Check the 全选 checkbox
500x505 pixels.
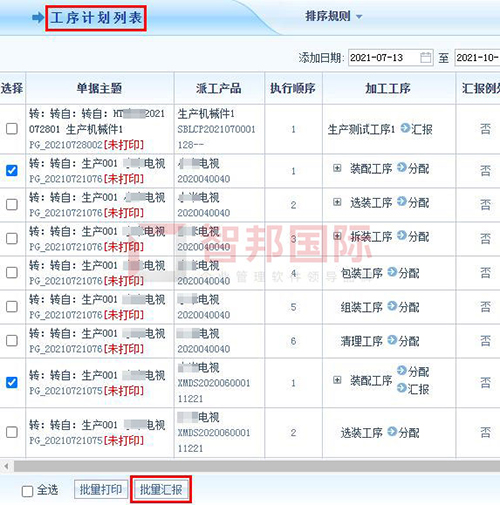click(x=27, y=491)
